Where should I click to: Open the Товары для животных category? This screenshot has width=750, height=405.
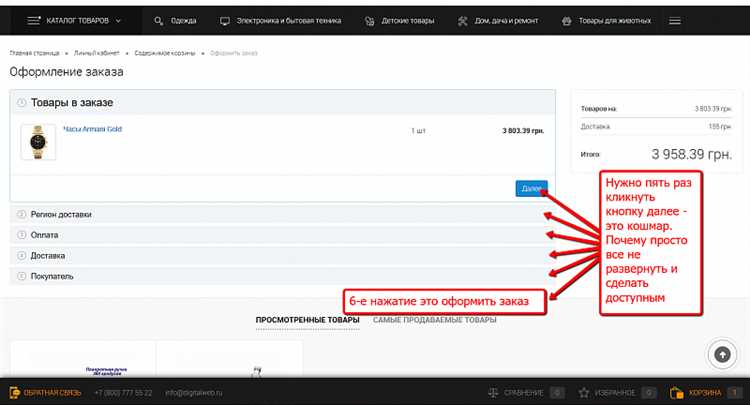pyautogui.click(x=615, y=21)
